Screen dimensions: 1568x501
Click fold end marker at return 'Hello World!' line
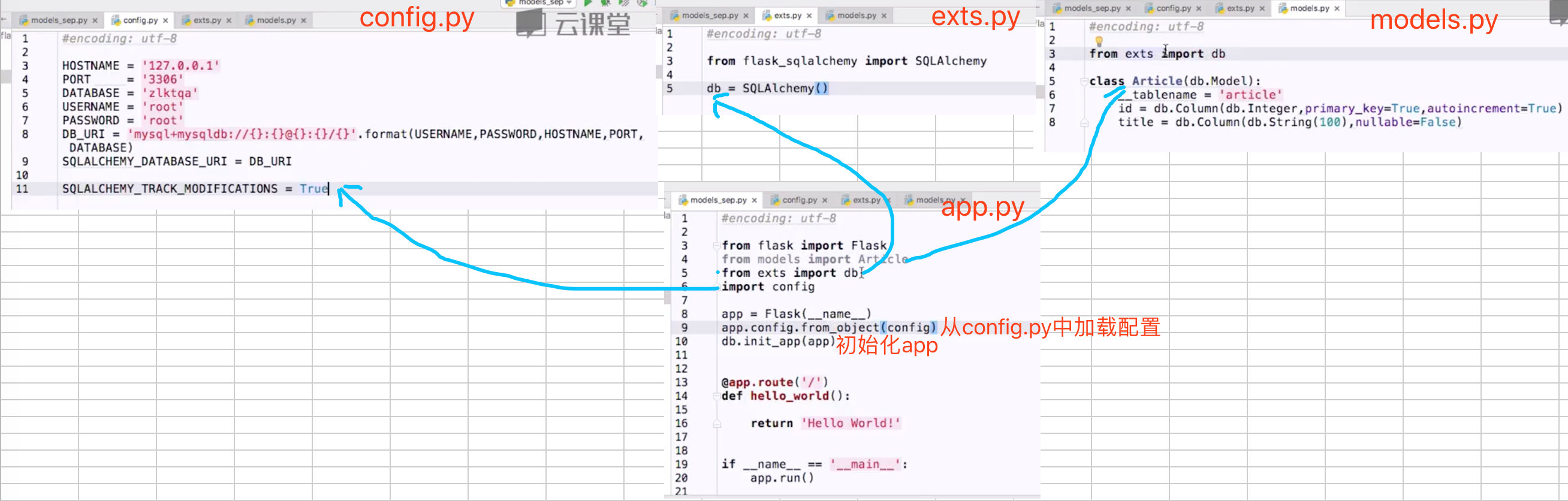coord(717,424)
